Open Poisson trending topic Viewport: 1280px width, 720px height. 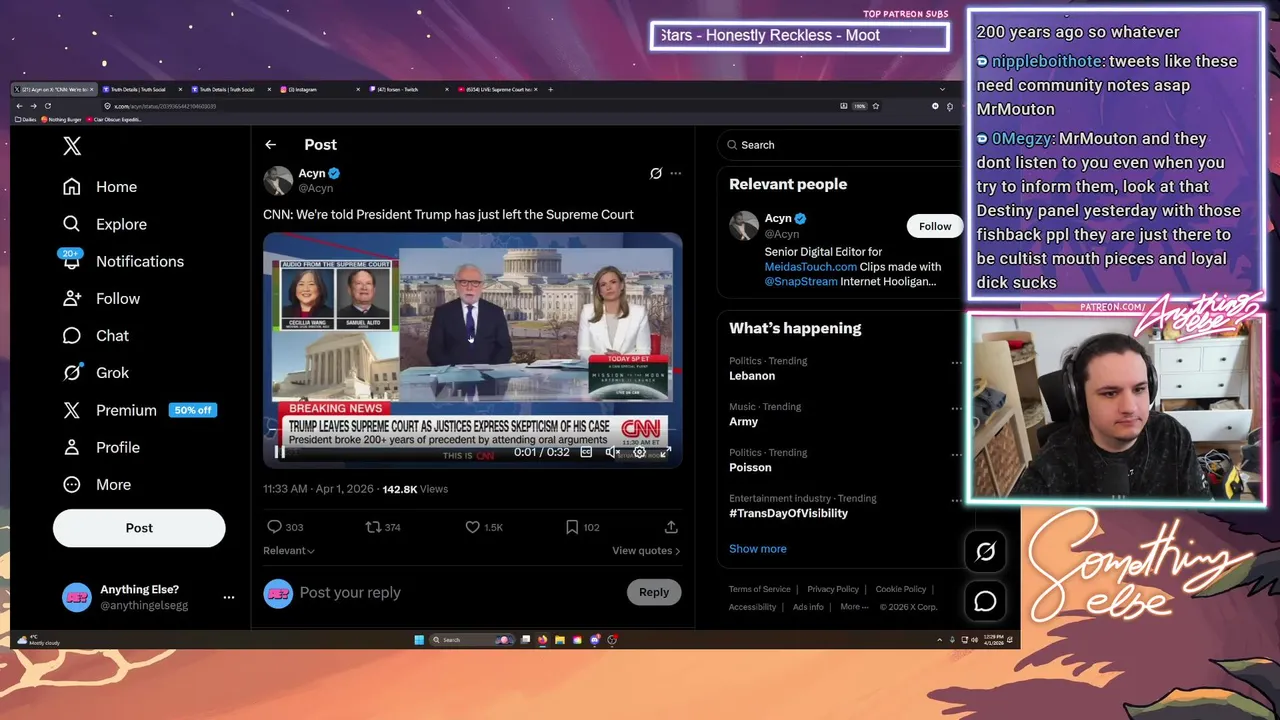(x=750, y=468)
